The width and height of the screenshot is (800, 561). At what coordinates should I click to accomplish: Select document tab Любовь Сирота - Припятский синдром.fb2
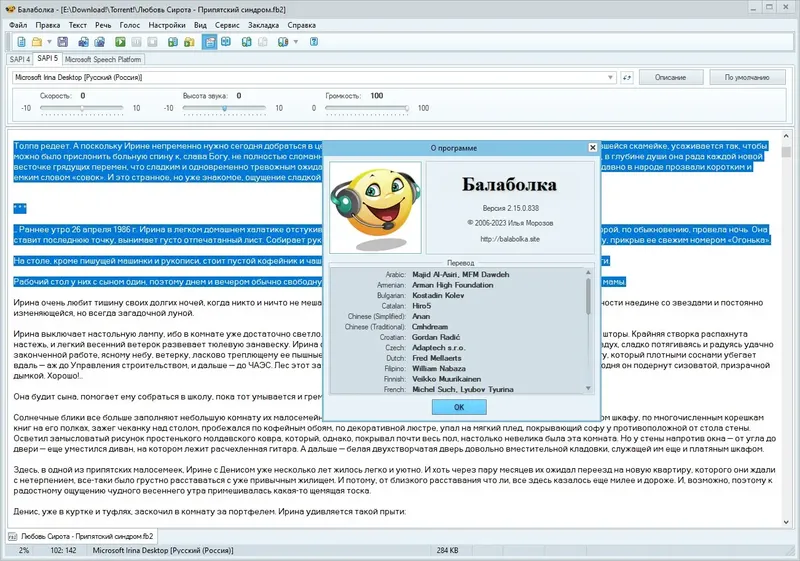[x=82, y=536]
